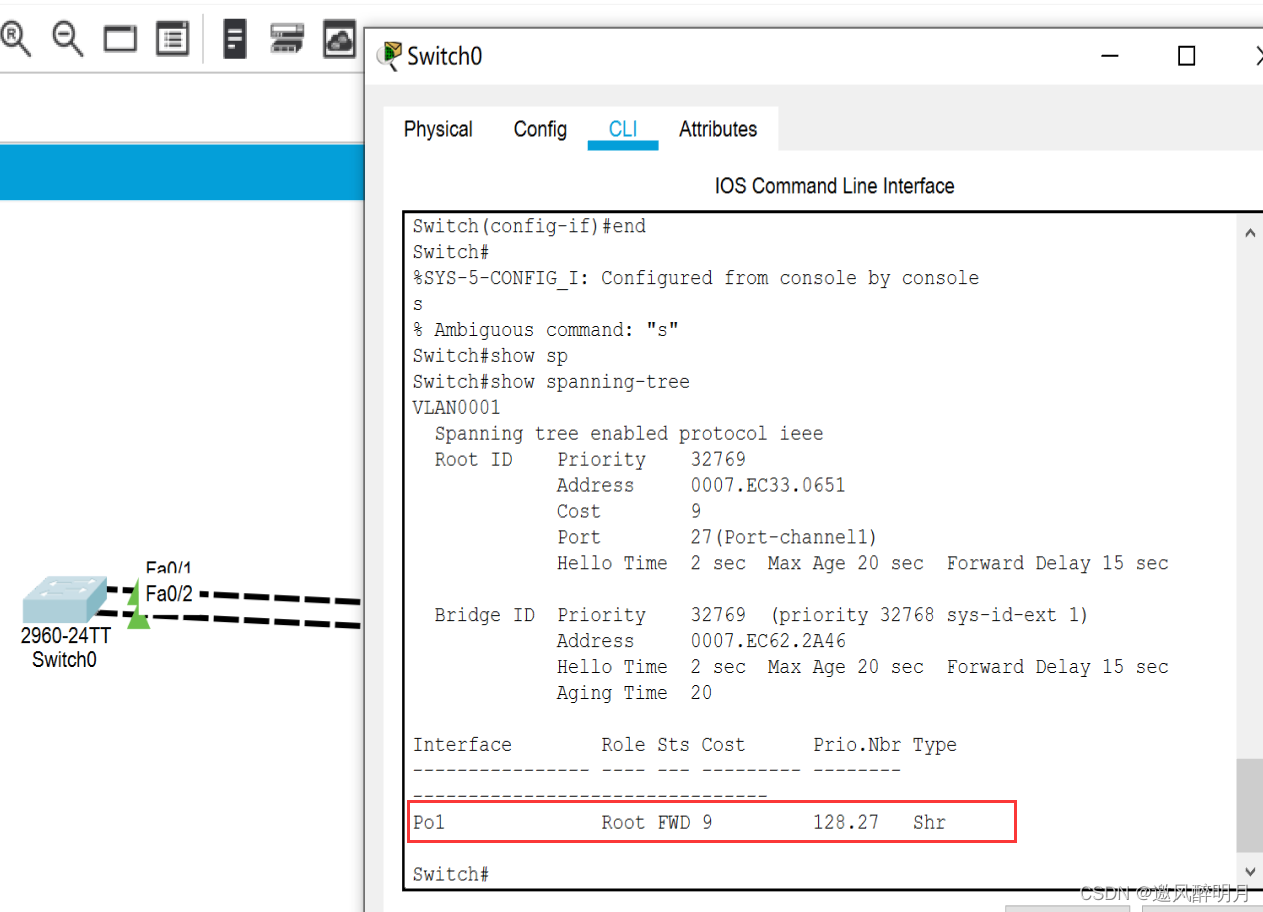The width and height of the screenshot is (1263, 912).
Task: Maximize the Switch0 window
Action: pyautogui.click(x=1186, y=56)
